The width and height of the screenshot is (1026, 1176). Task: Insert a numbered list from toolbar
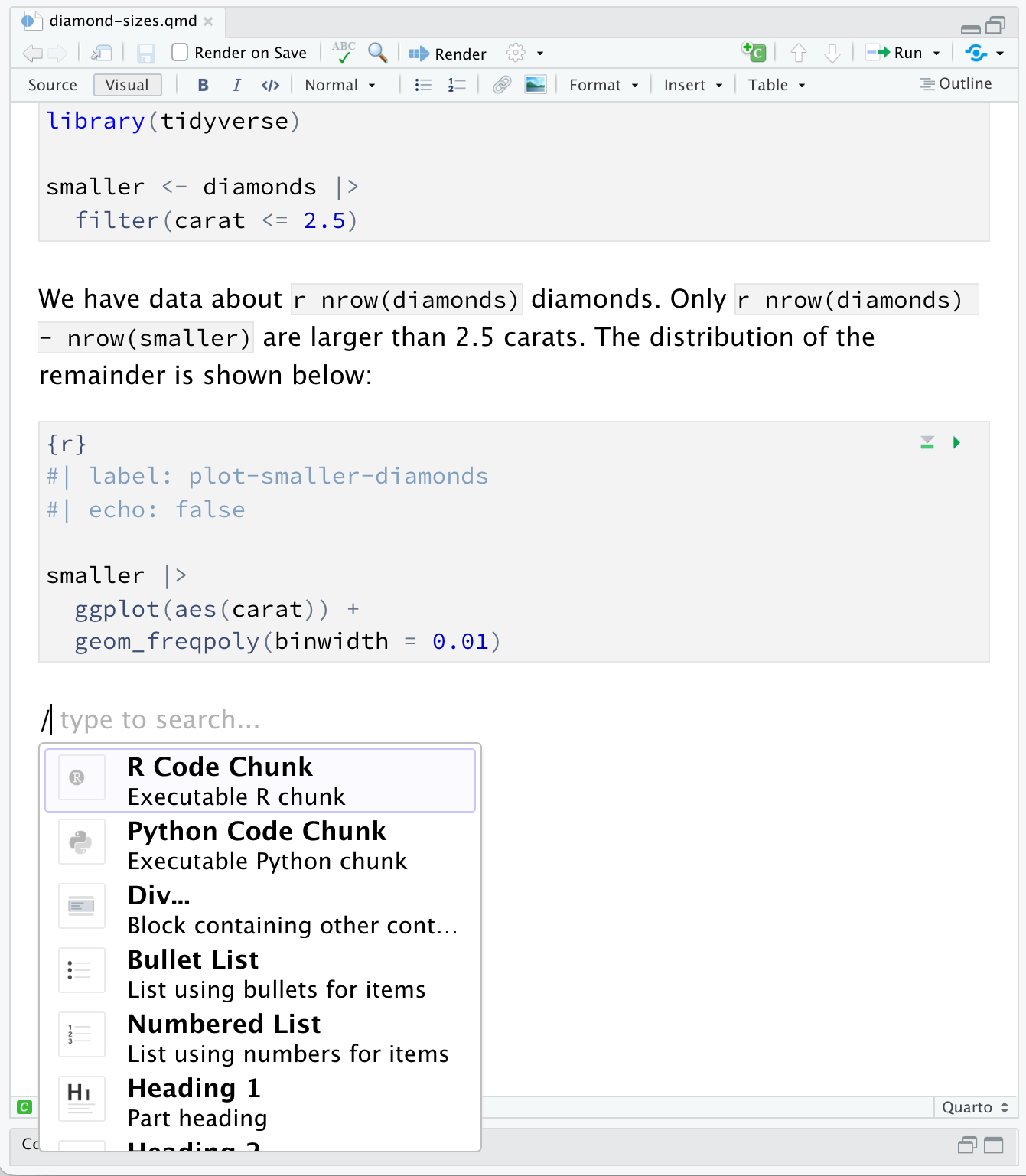pos(457,85)
